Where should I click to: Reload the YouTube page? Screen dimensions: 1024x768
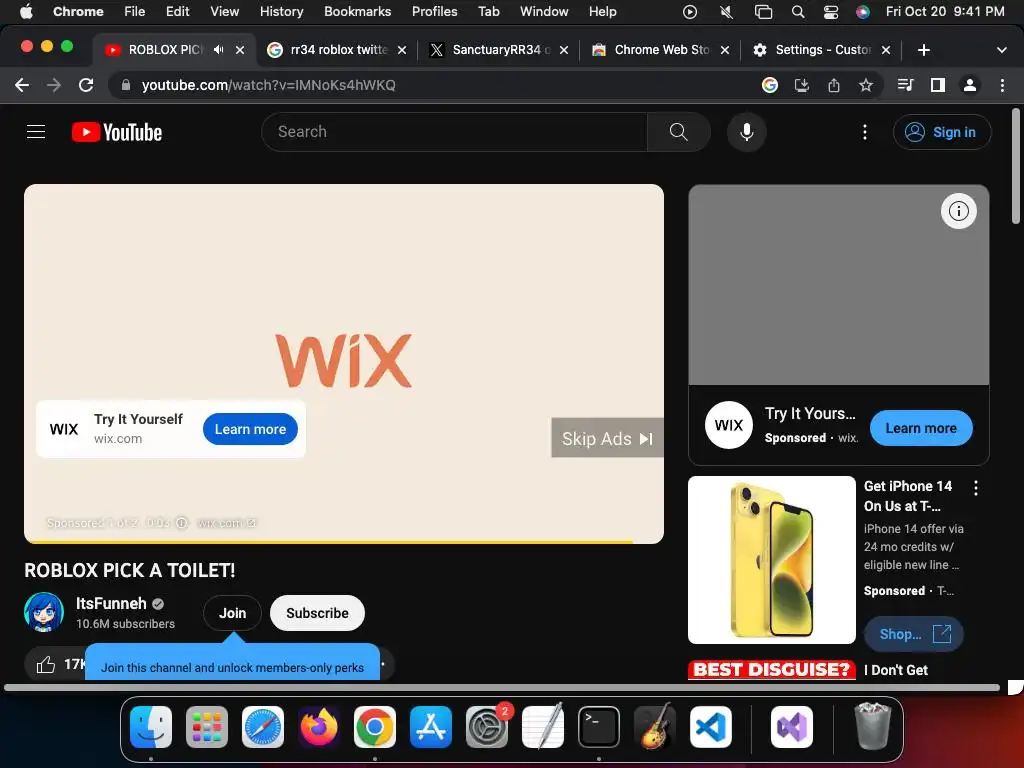(86, 85)
